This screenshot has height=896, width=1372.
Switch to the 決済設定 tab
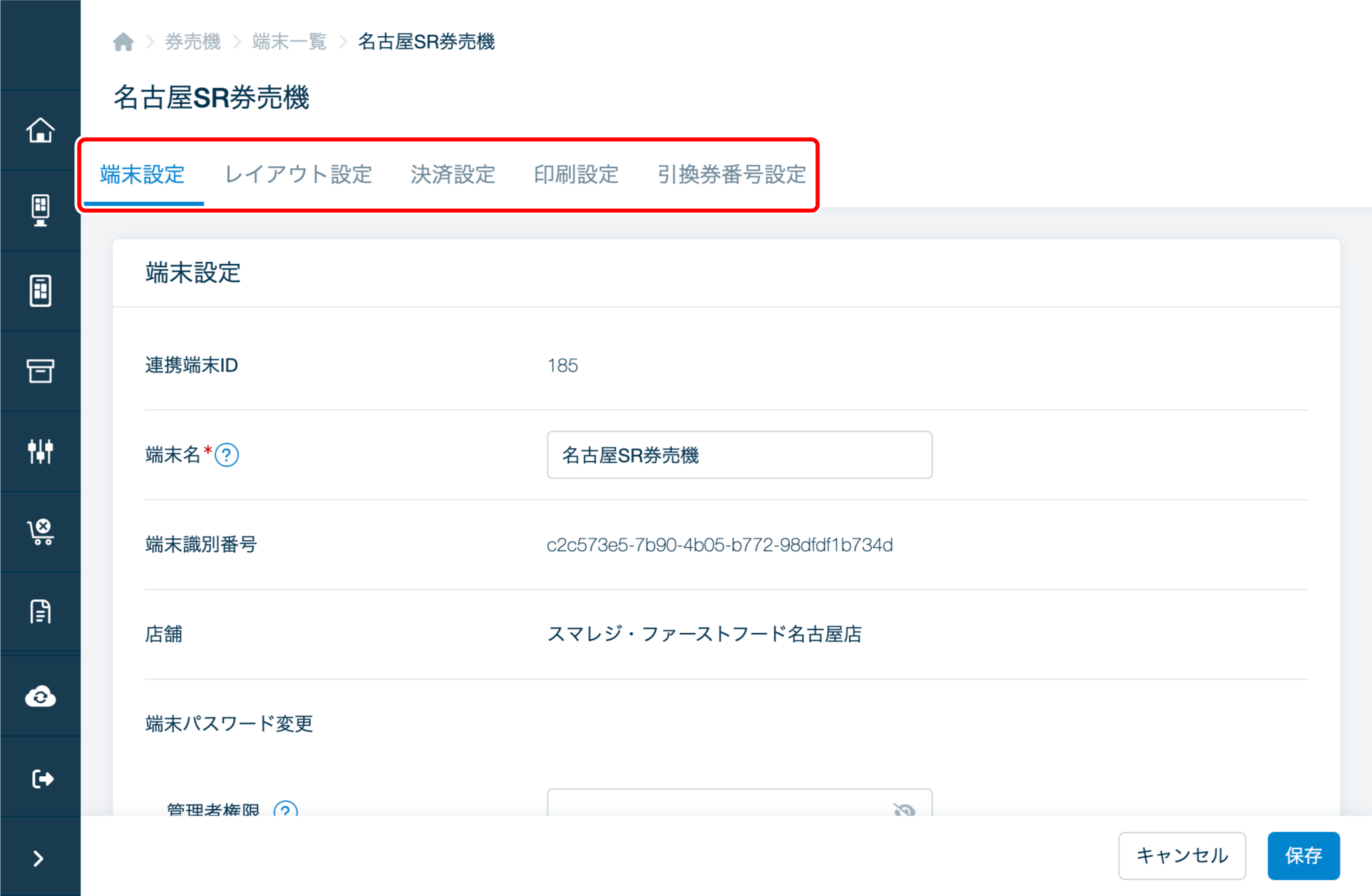coord(453,175)
